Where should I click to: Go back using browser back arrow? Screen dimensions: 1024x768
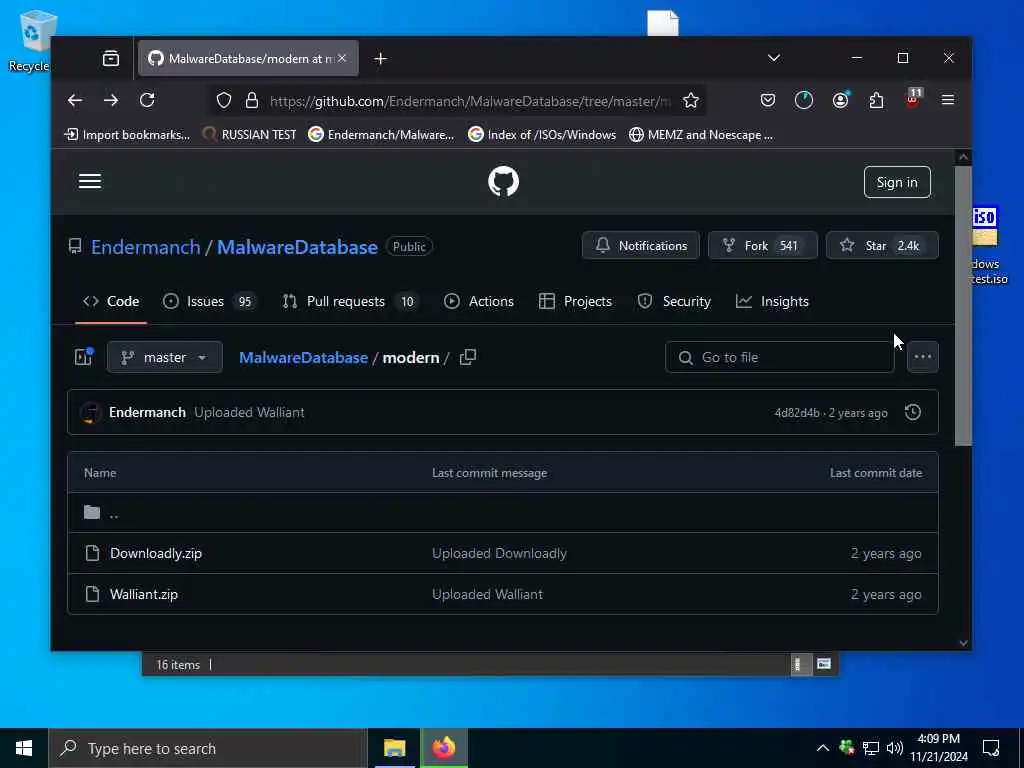75,100
